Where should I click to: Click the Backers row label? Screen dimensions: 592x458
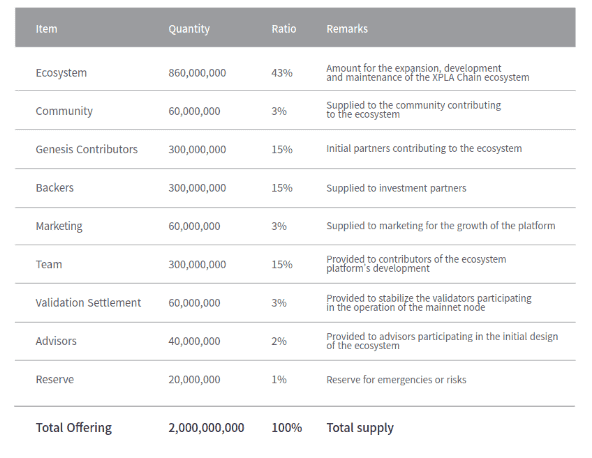(54, 188)
